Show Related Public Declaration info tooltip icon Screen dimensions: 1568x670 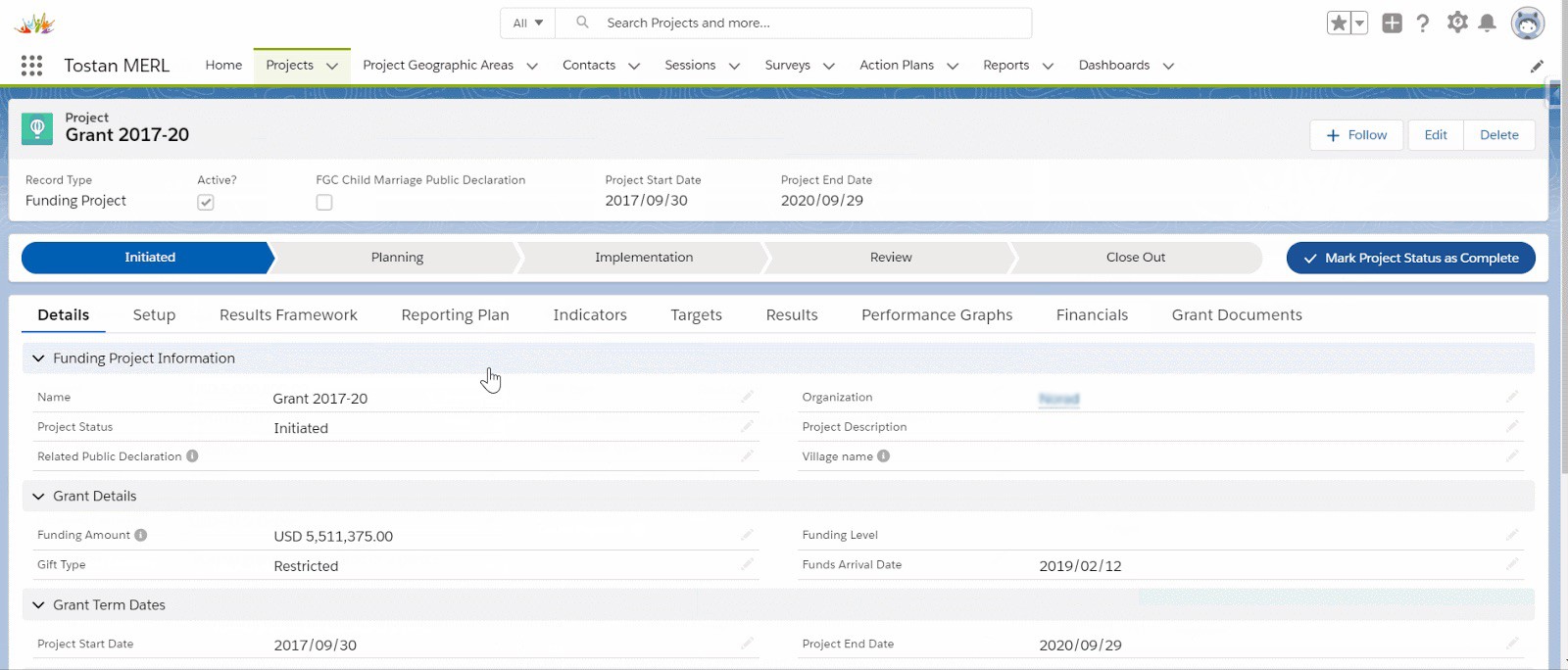(x=192, y=455)
